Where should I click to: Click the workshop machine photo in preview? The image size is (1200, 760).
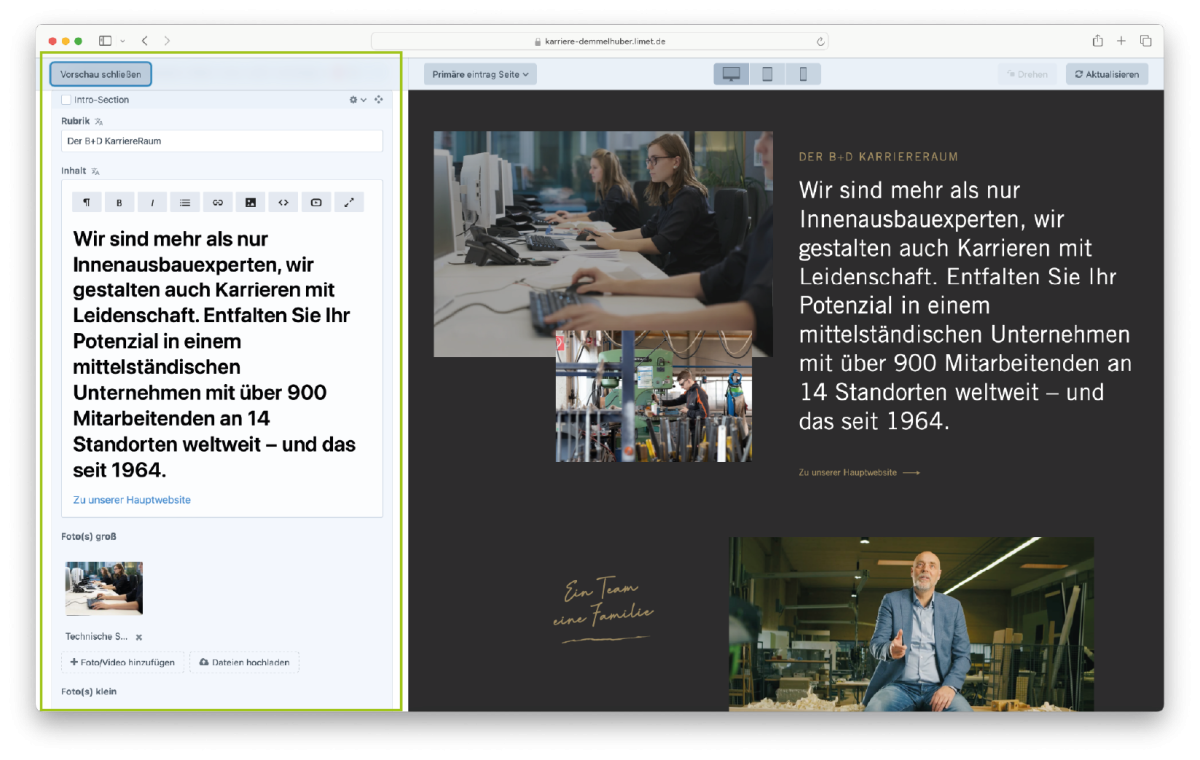click(x=654, y=396)
